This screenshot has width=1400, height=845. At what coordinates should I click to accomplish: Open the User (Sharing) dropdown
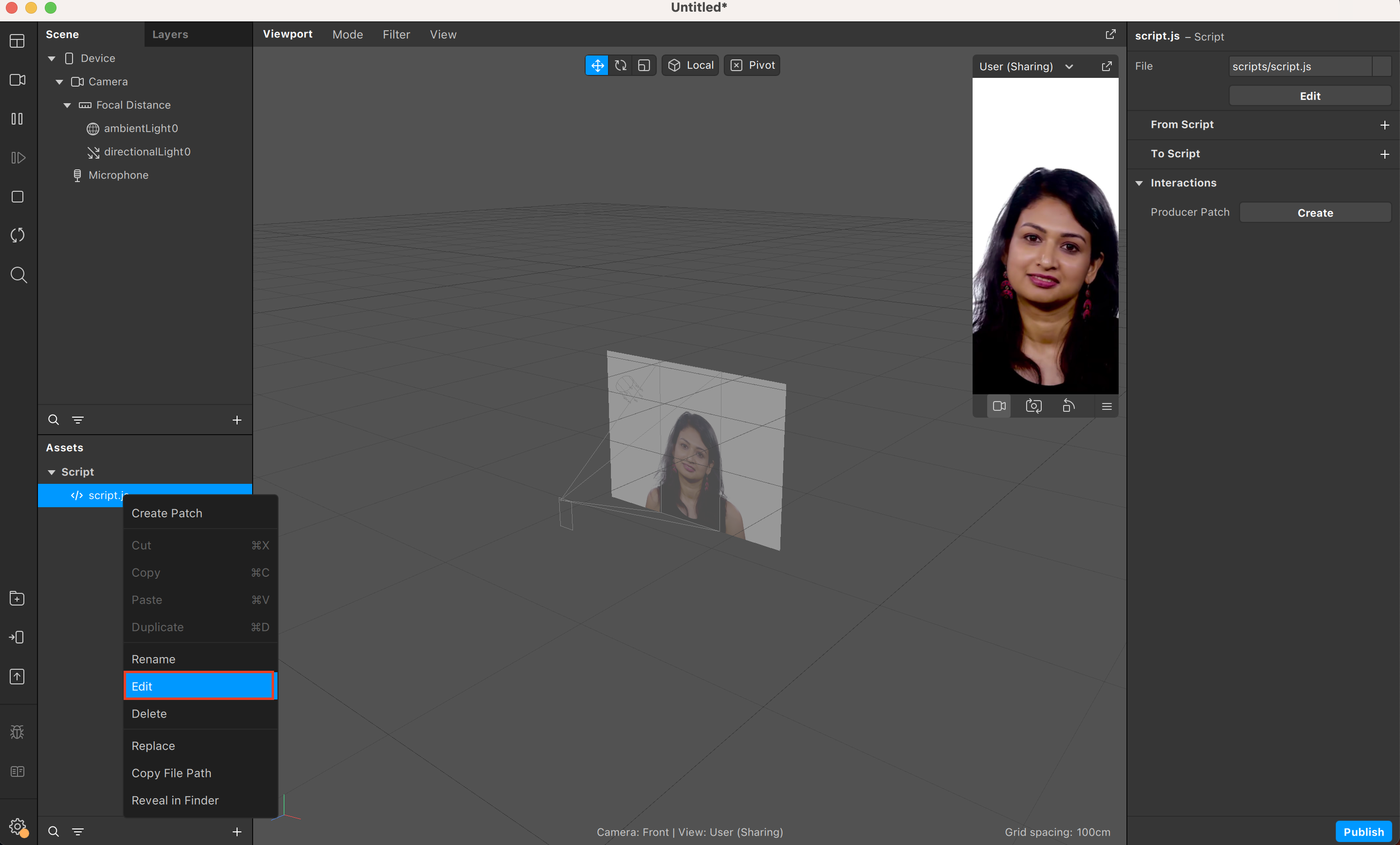point(1026,67)
